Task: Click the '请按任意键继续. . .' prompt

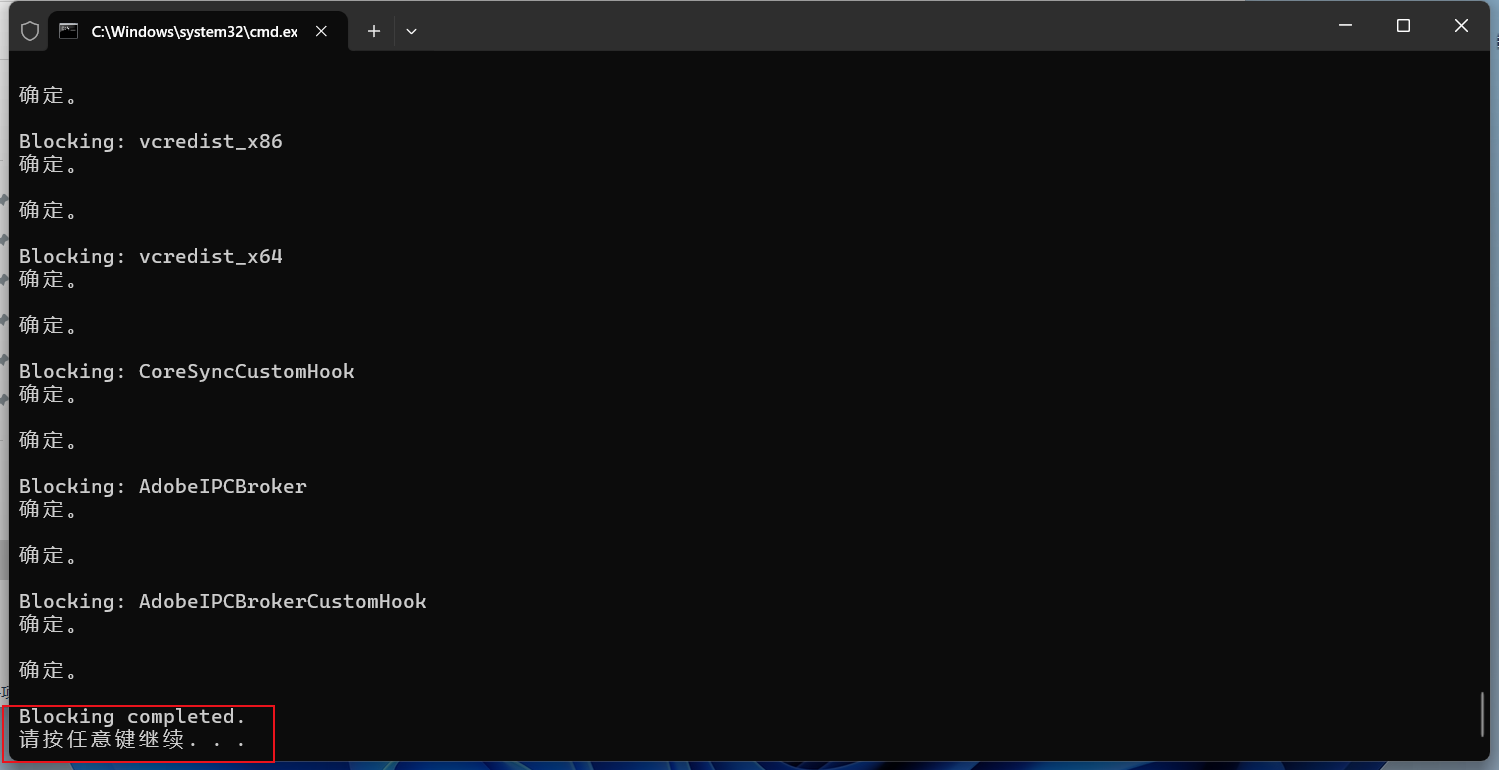Action: (x=132, y=740)
